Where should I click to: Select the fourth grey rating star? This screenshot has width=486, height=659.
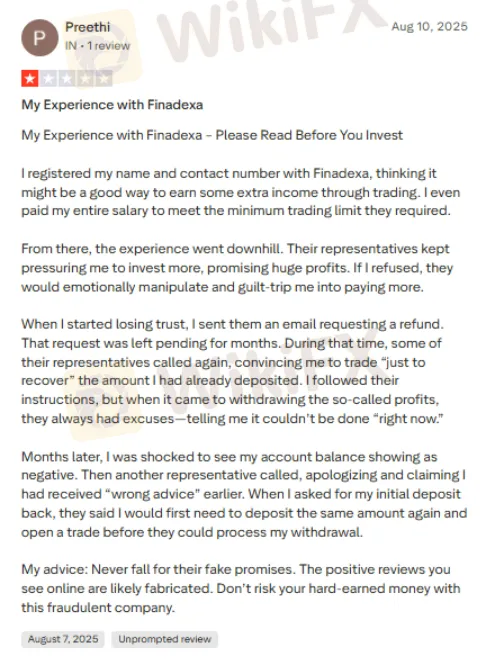85,79
